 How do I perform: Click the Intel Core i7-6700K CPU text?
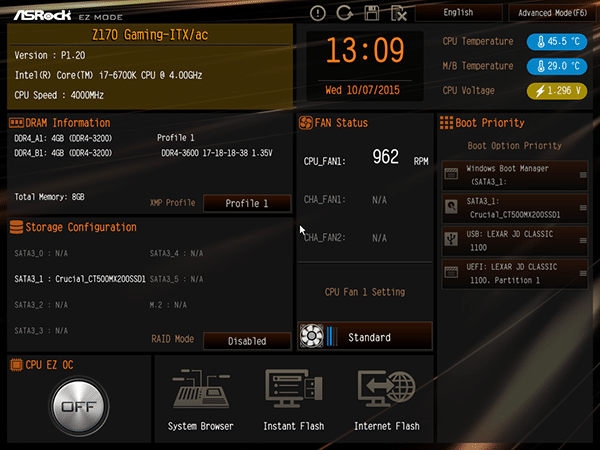coord(108,75)
